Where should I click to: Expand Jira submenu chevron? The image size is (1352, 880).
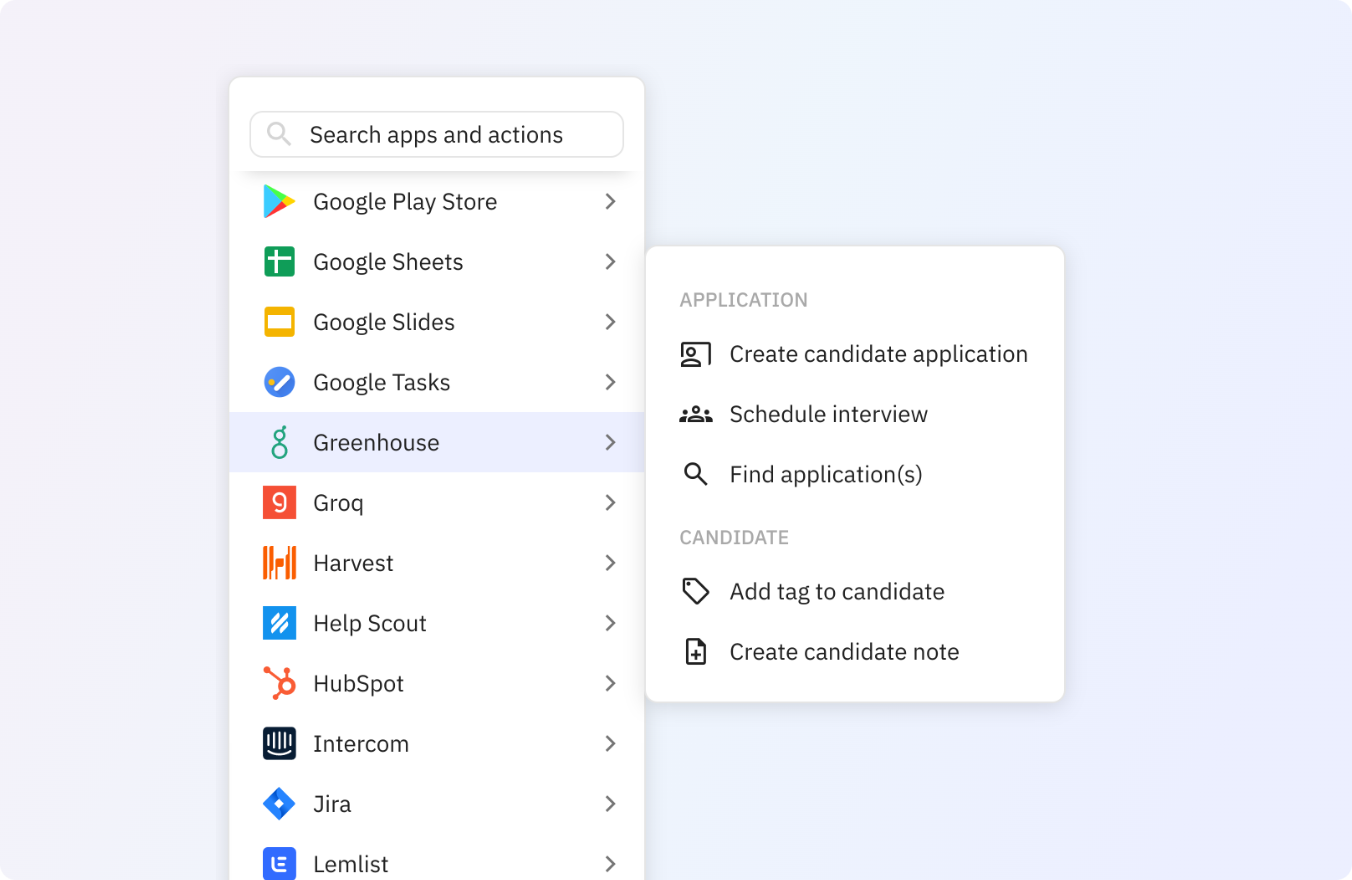coord(610,803)
